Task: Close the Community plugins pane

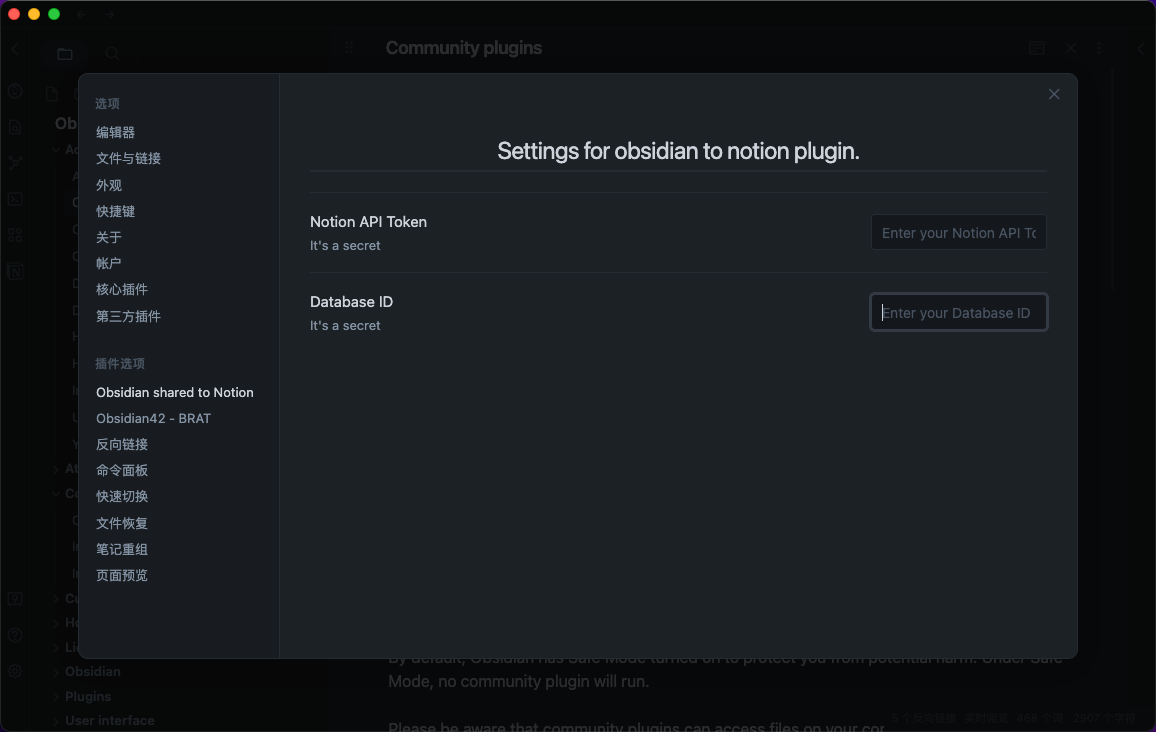Action: 1070,48
